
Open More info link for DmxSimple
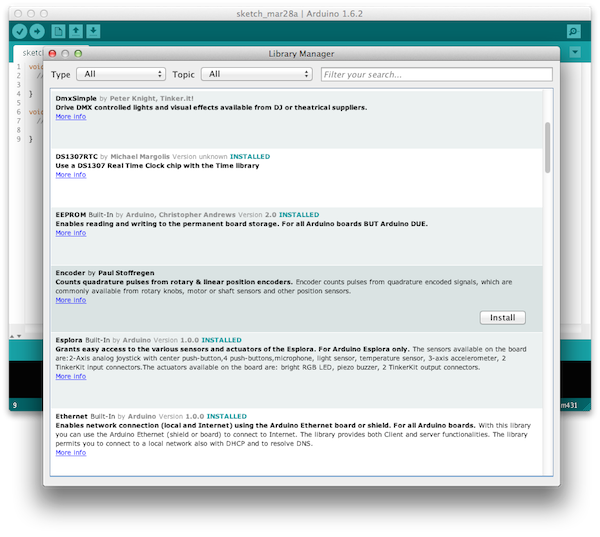pyautogui.click(x=71, y=117)
